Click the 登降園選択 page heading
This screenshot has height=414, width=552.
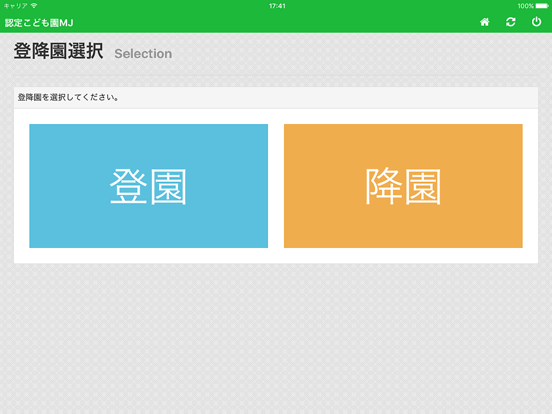58,51
